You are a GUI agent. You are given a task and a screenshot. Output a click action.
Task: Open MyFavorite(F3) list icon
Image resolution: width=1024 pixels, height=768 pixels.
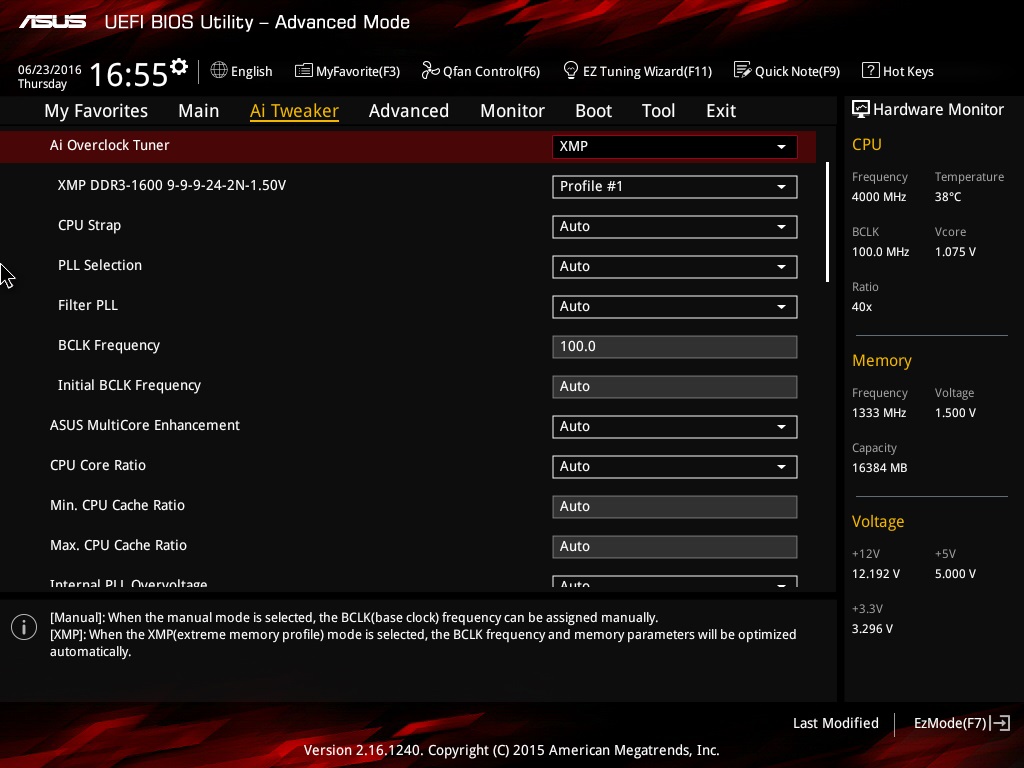304,71
